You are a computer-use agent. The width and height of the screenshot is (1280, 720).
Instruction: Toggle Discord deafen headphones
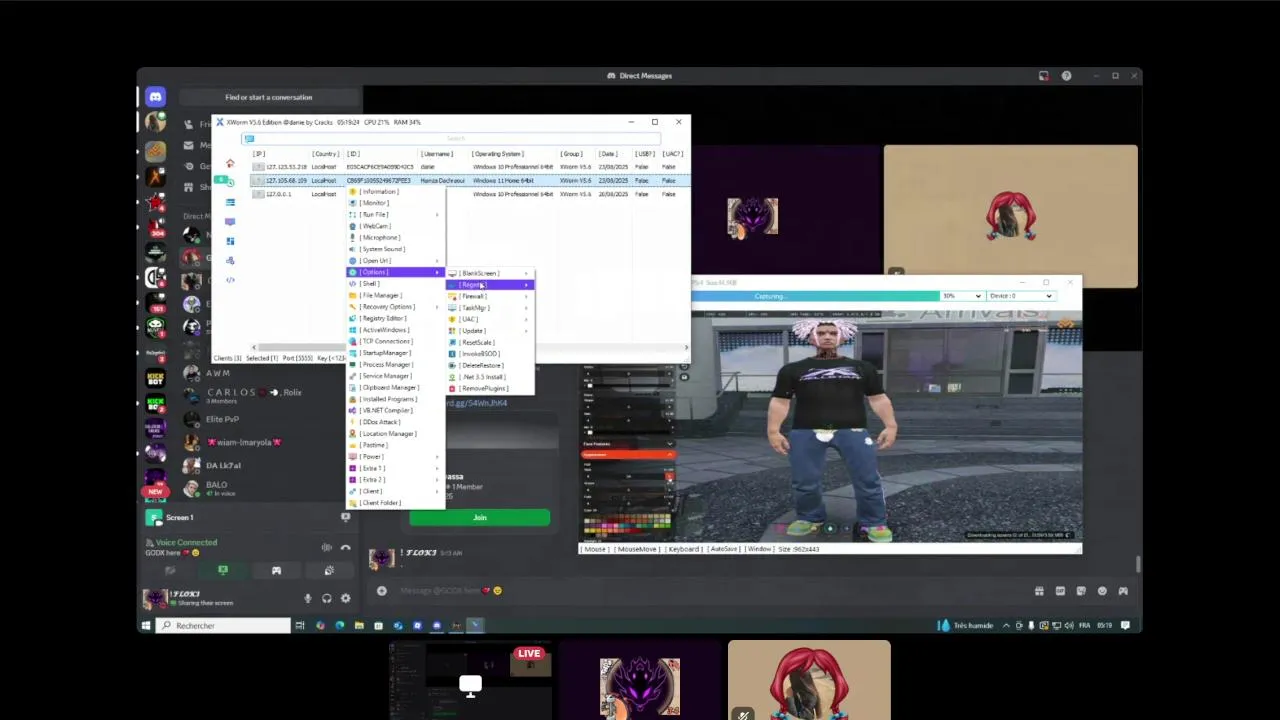click(x=326, y=598)
